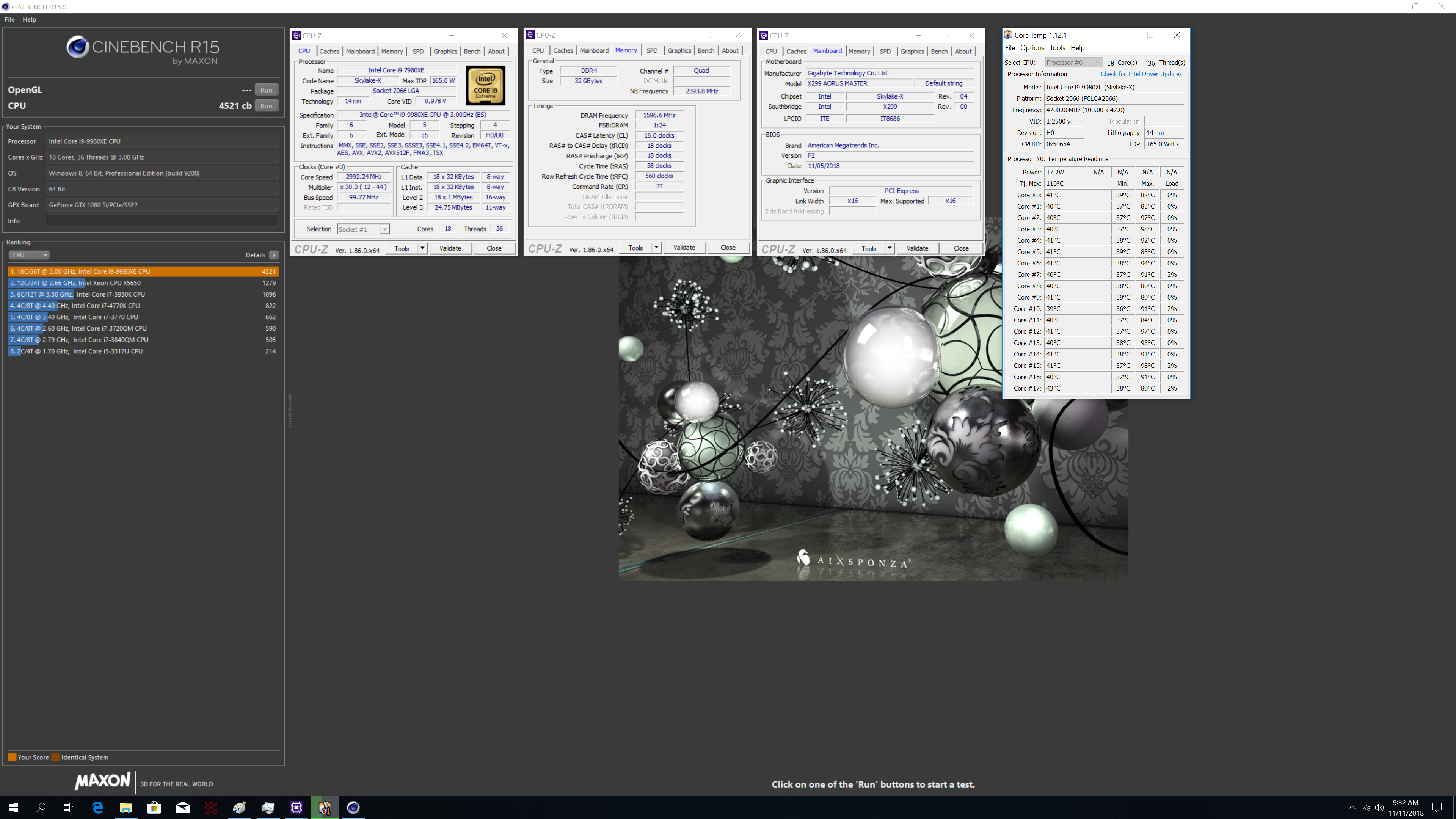Viewport: 1456px width, 819px height.
Task: Open Paint palette taskbar icon
Action: (239, 807)
